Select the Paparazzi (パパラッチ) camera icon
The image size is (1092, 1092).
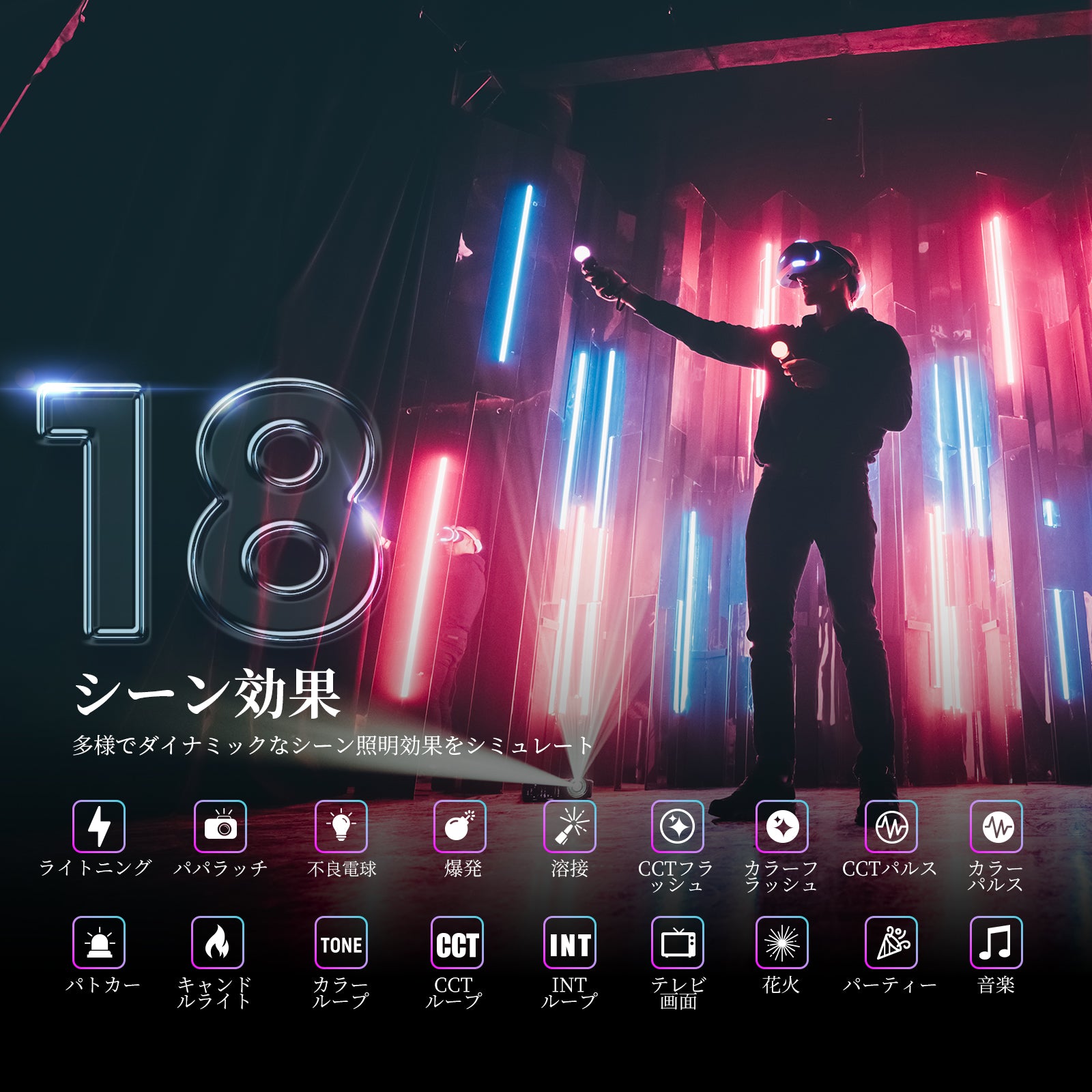tap(220, 827)
